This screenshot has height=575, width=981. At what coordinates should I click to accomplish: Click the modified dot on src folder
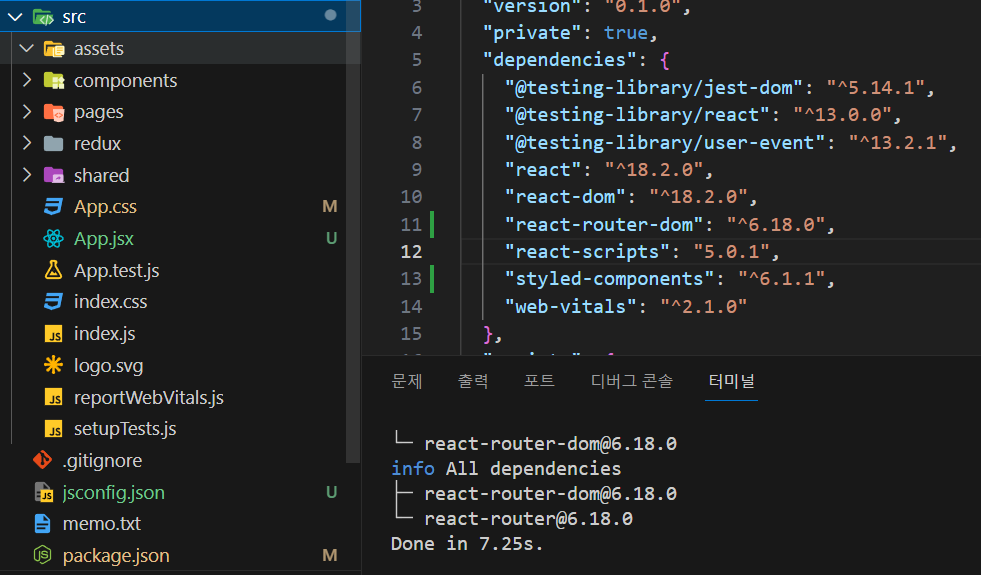(x=330, y=15)
